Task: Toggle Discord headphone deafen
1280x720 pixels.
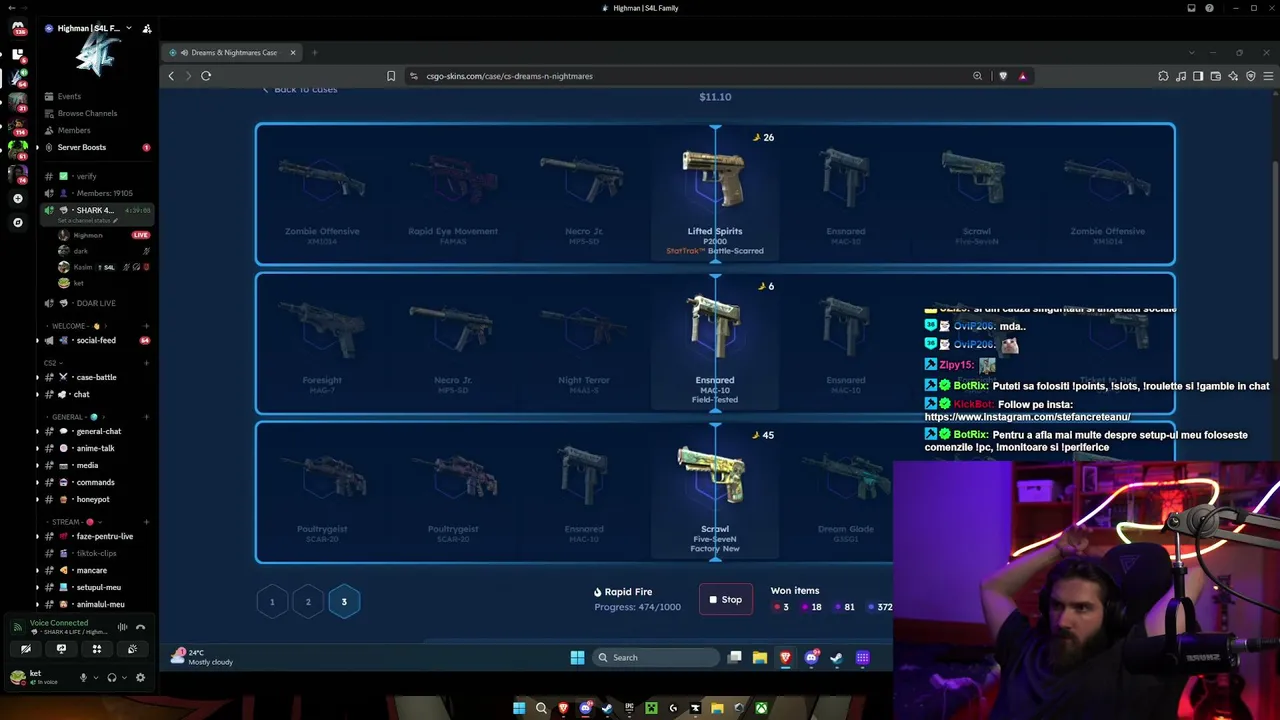Action: point(112,677)
